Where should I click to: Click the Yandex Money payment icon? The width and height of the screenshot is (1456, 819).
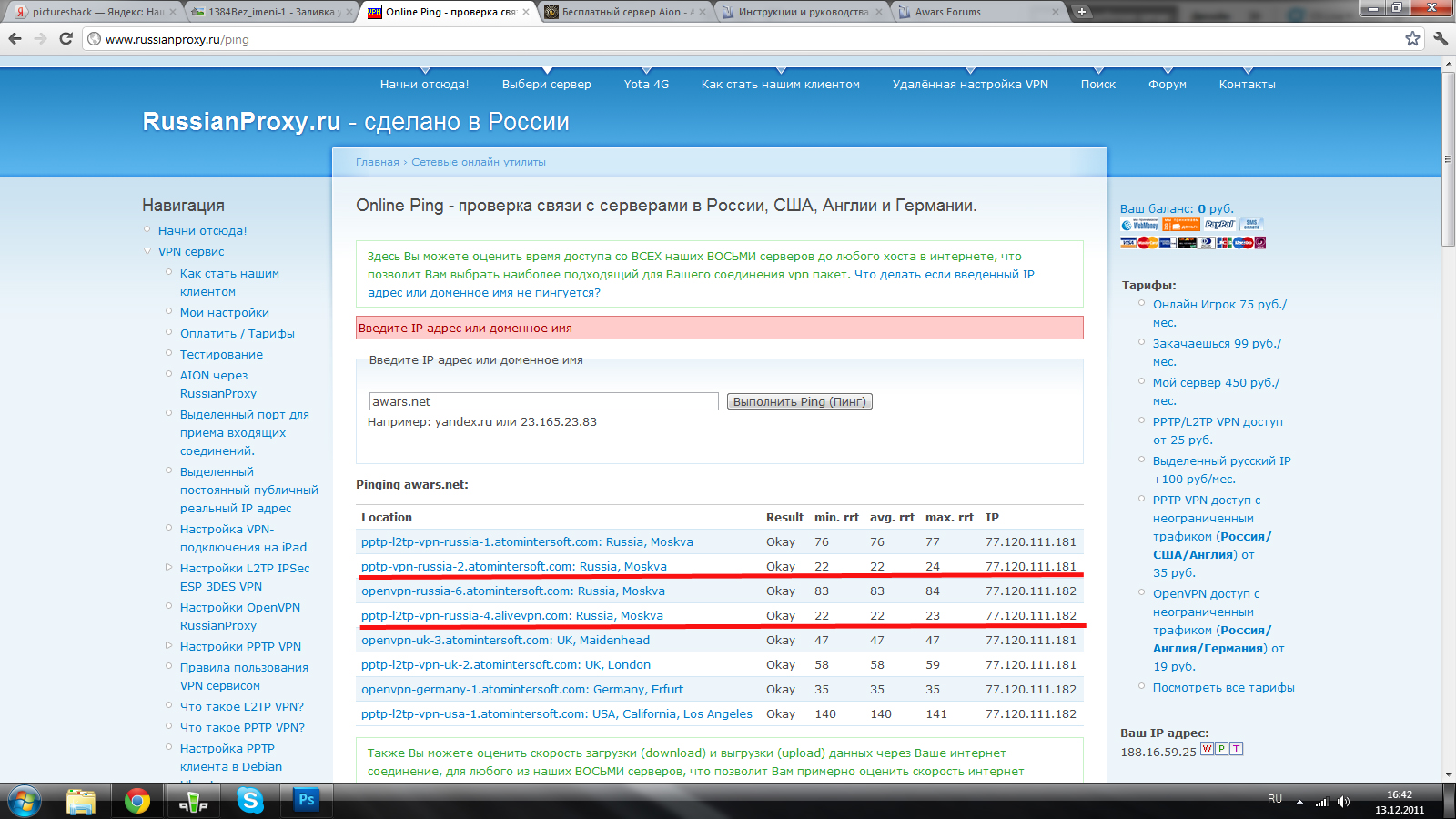pyautogui.click(x=1181, y=225)
